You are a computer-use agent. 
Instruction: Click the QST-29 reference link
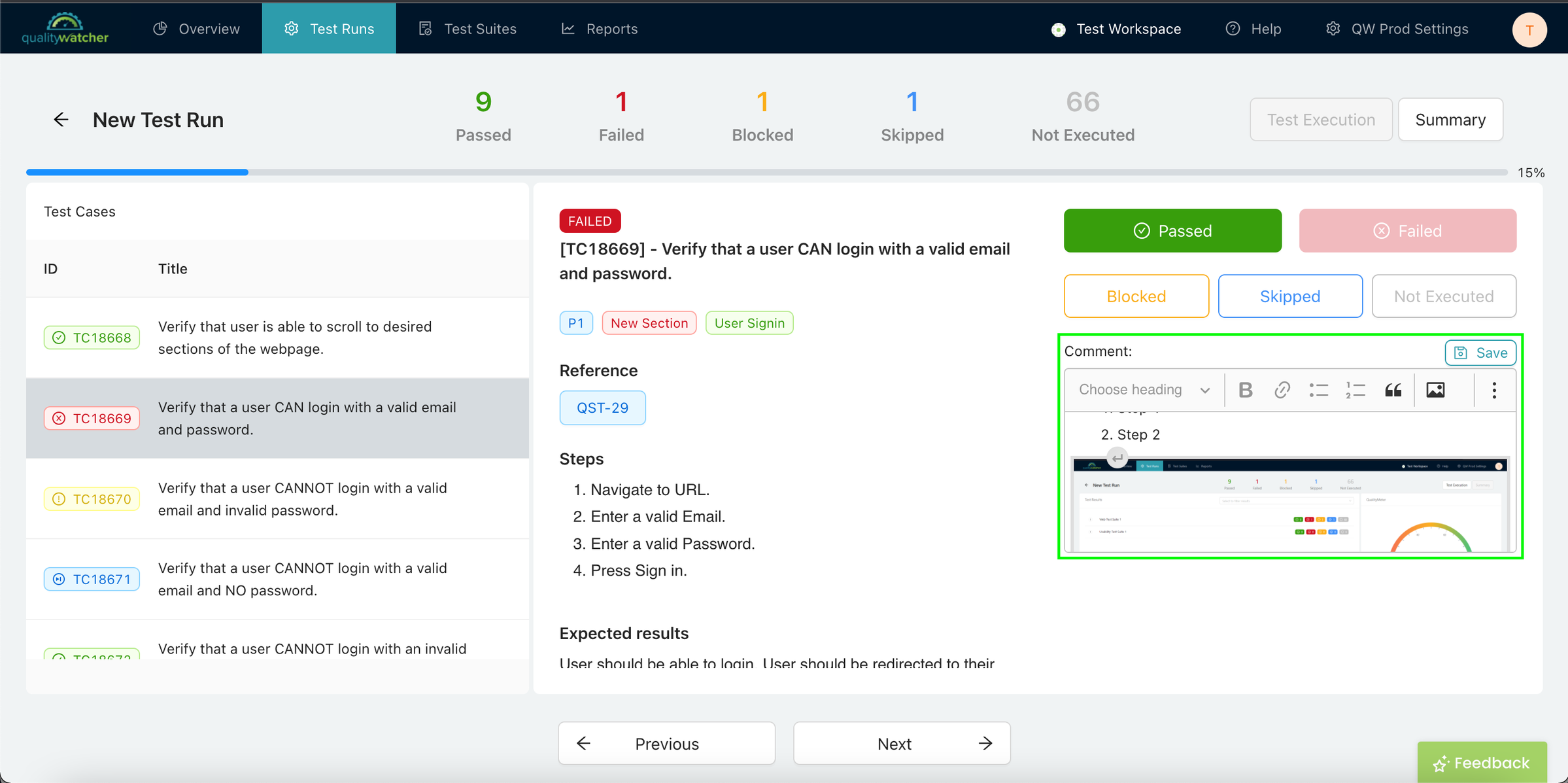pos(602,408)
